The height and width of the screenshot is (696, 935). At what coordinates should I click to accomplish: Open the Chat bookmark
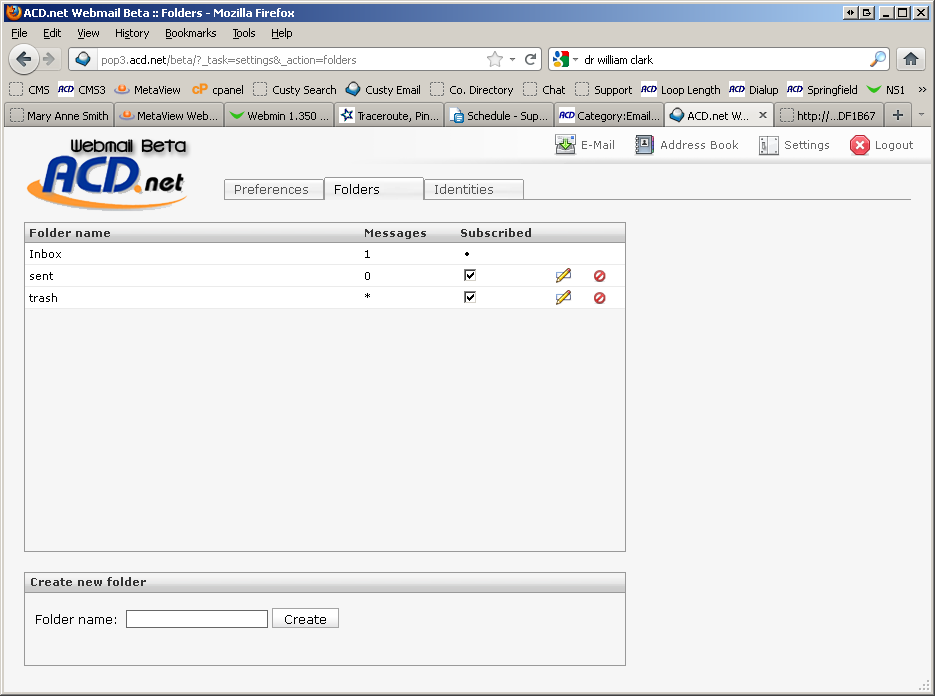pos(544,89)
